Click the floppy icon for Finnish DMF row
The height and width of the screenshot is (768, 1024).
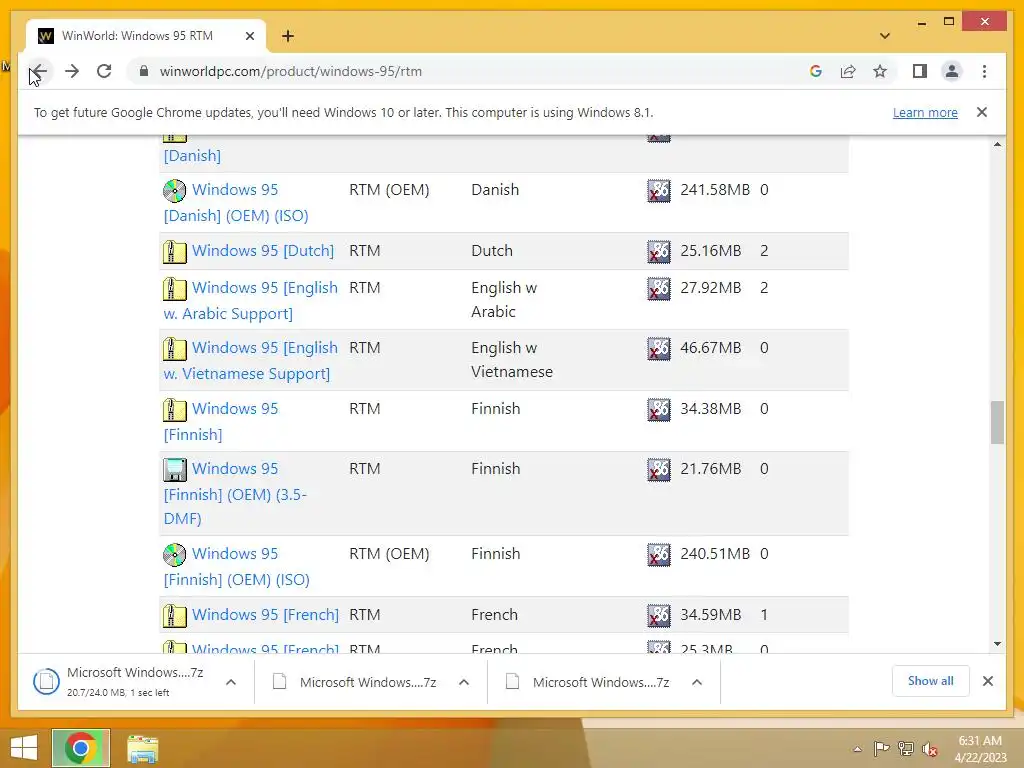[174, 470]
